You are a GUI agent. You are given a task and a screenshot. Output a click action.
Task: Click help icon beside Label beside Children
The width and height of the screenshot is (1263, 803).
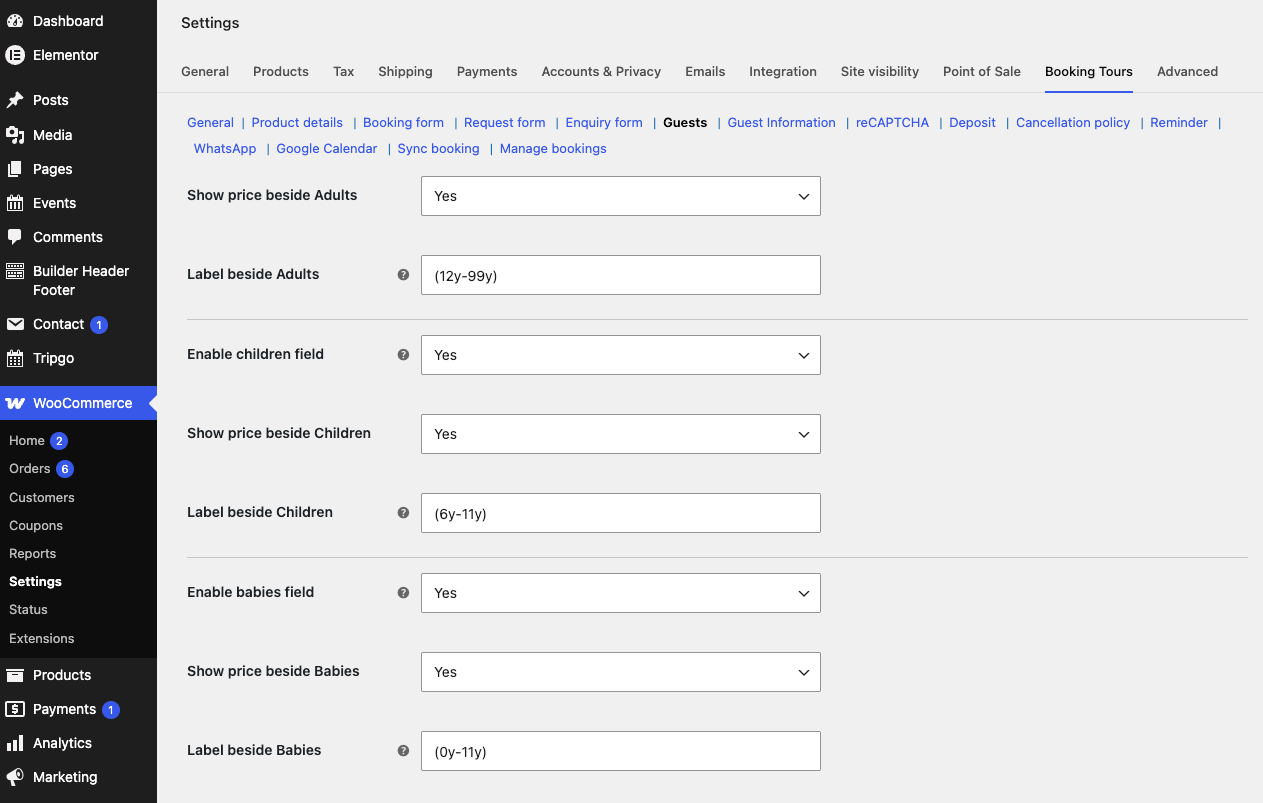point(403,512)
